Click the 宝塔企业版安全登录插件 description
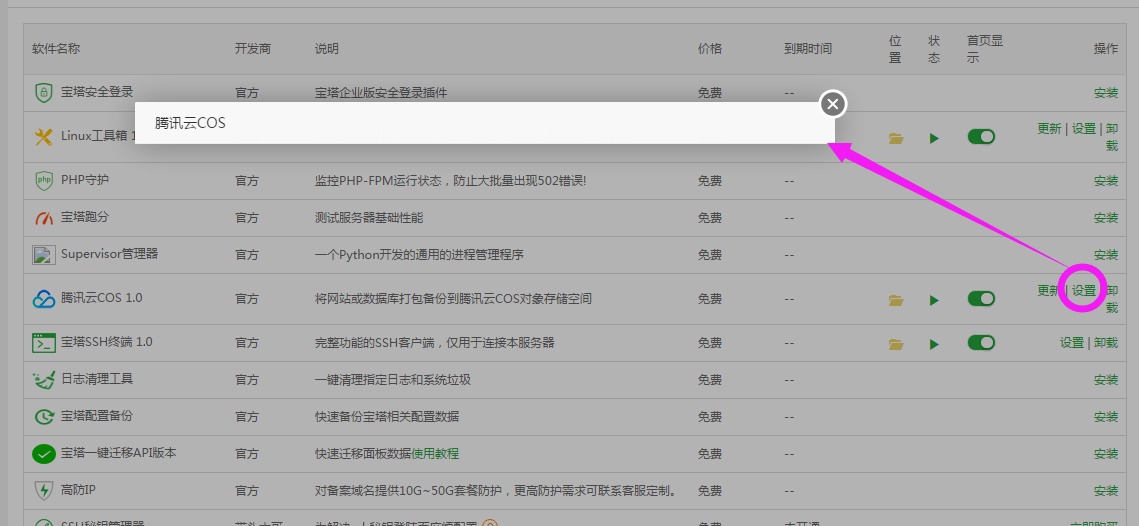Viewport: 1139px width, 526px height. (x=381, y=93)
